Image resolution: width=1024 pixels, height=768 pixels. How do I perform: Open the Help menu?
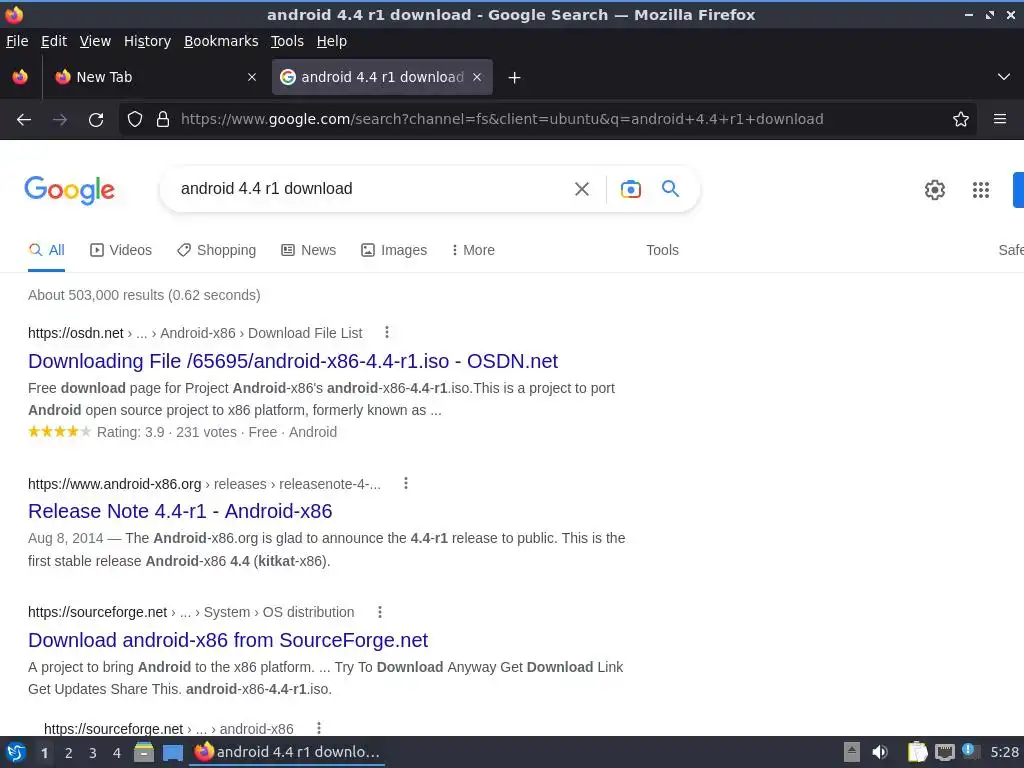click(332, 41)
